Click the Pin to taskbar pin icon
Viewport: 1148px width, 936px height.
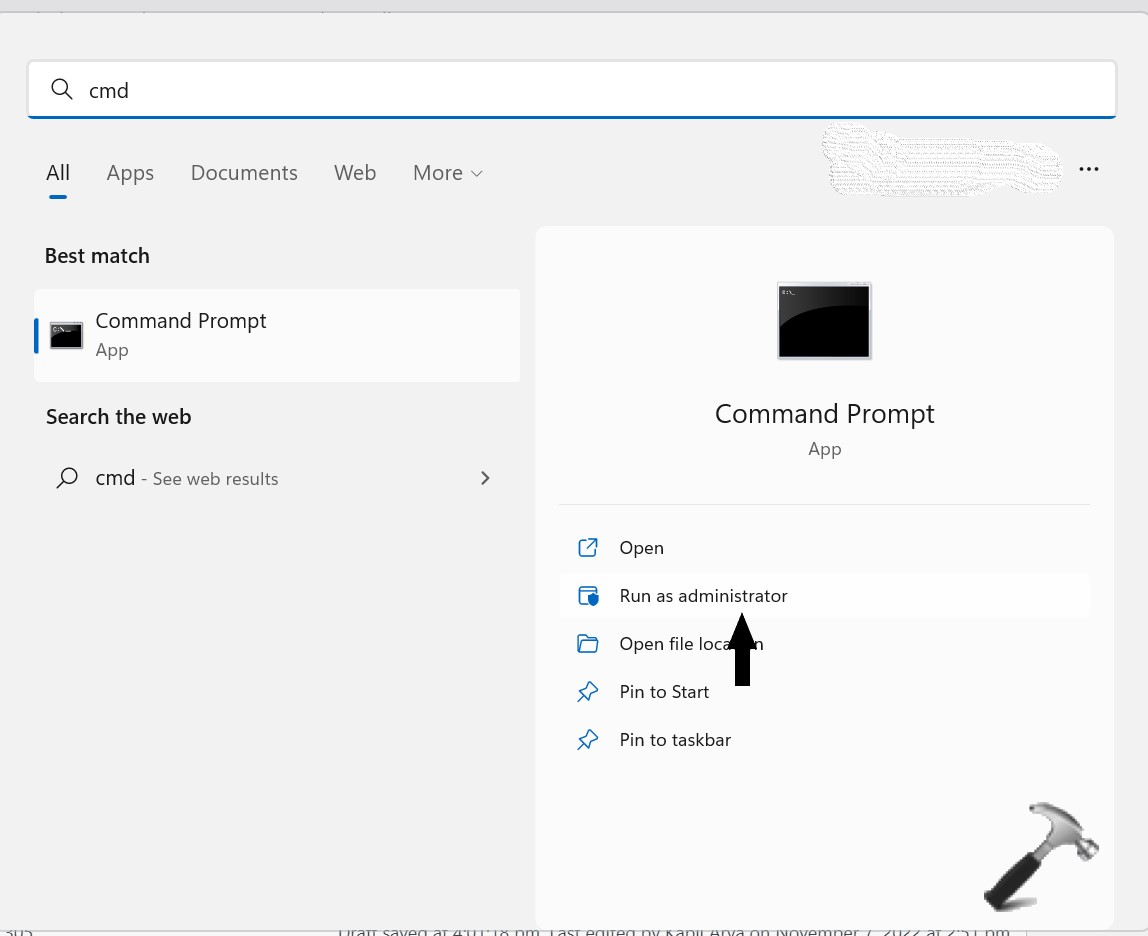click(588, 740)
